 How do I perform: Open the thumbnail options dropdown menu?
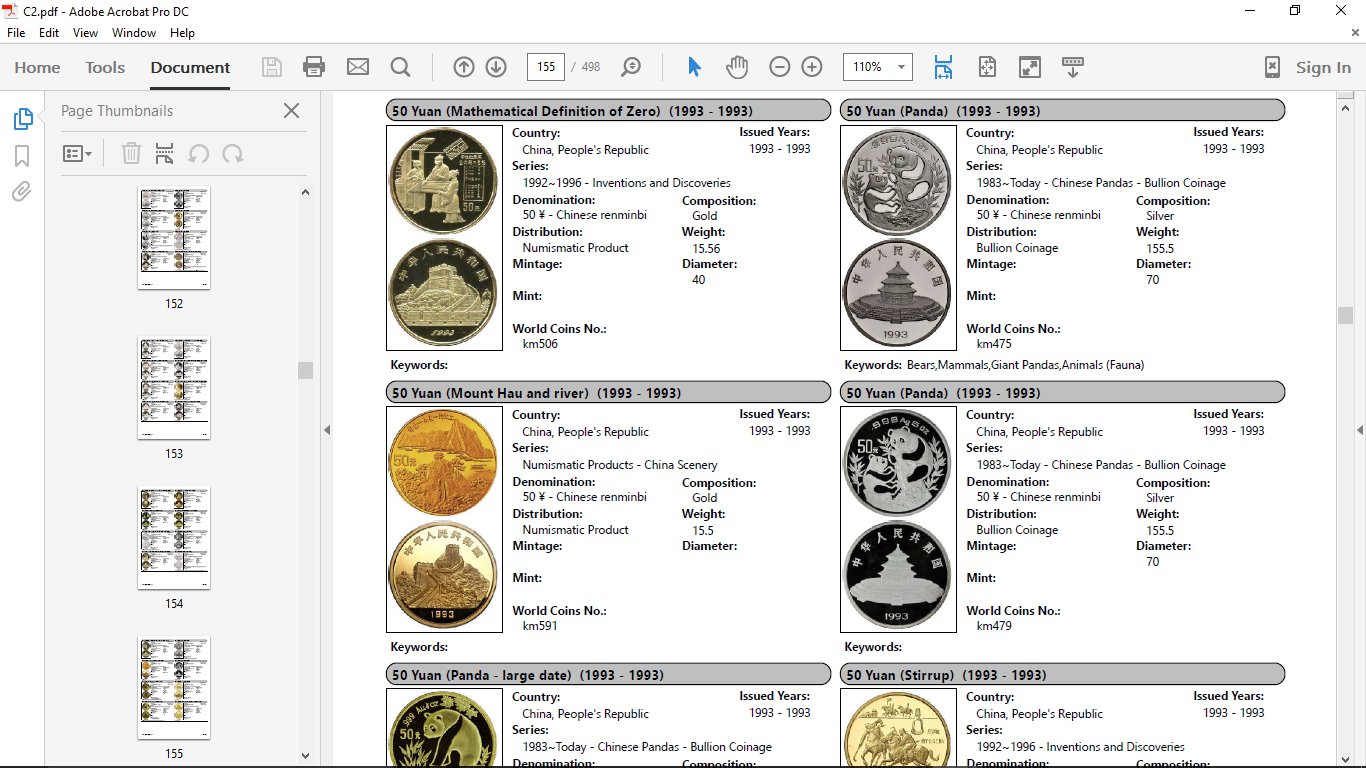[78, 153]
